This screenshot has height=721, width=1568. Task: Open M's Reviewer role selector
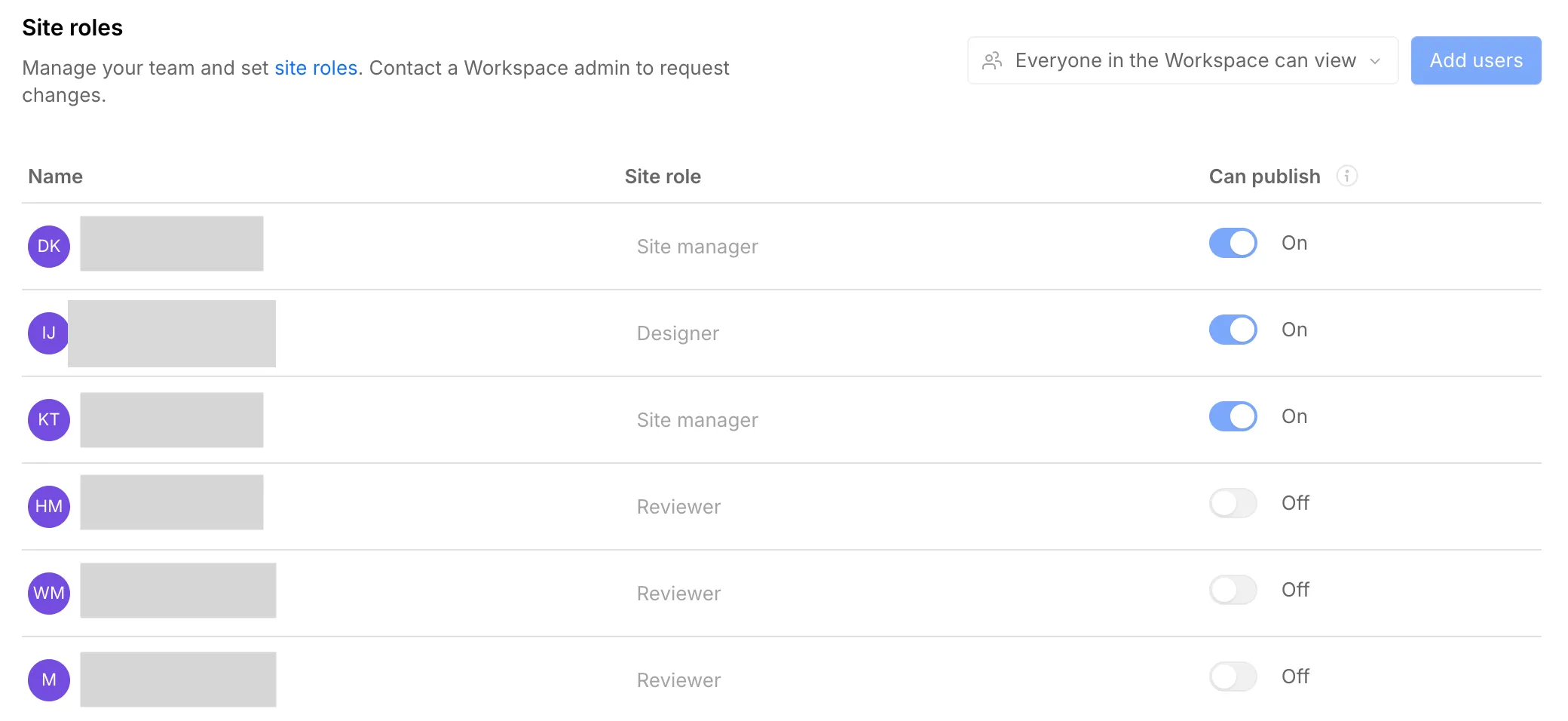pyautogui.click(x=678, y=680)
